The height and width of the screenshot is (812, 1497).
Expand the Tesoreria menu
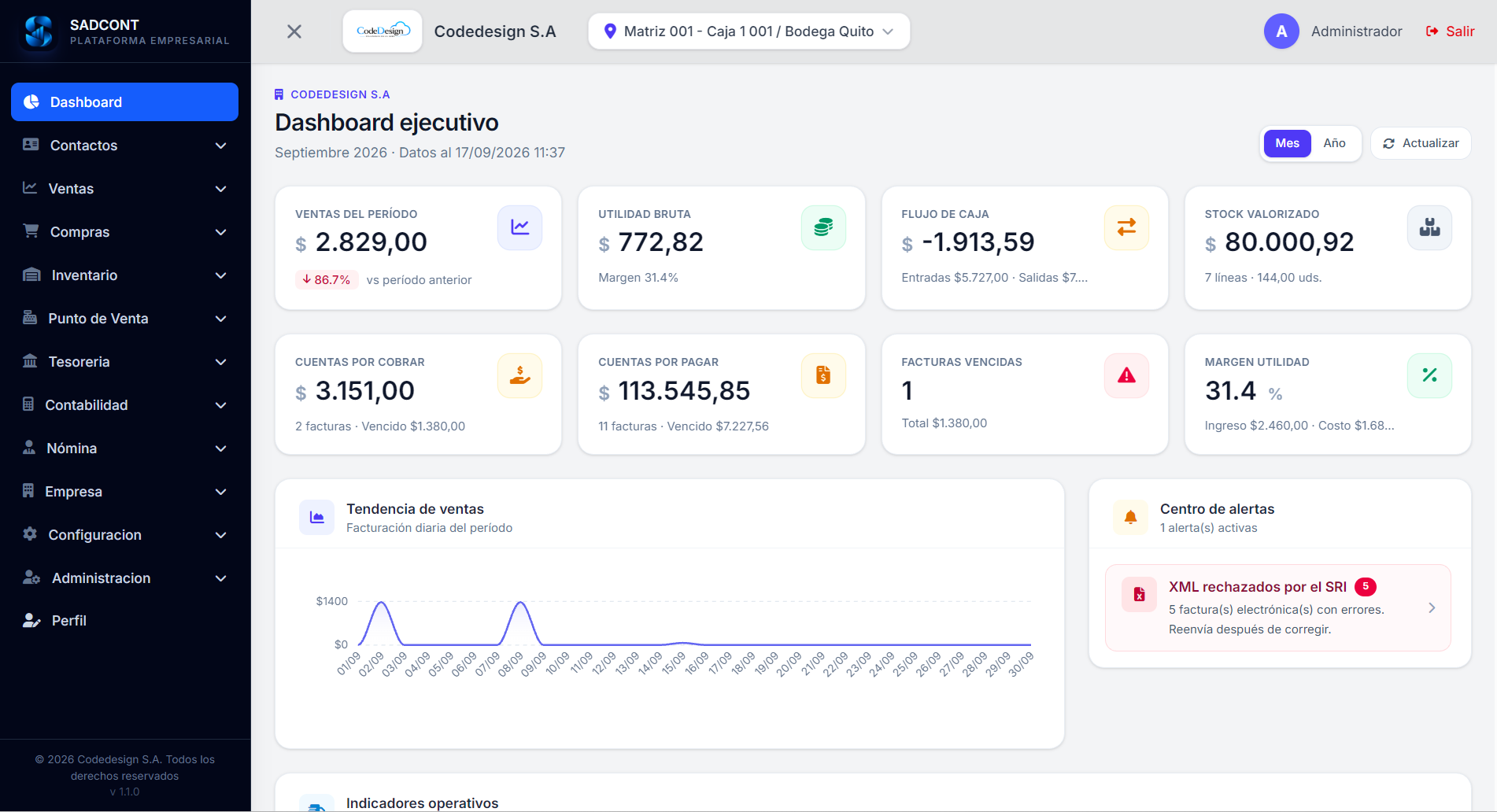(x=124, y=362)
